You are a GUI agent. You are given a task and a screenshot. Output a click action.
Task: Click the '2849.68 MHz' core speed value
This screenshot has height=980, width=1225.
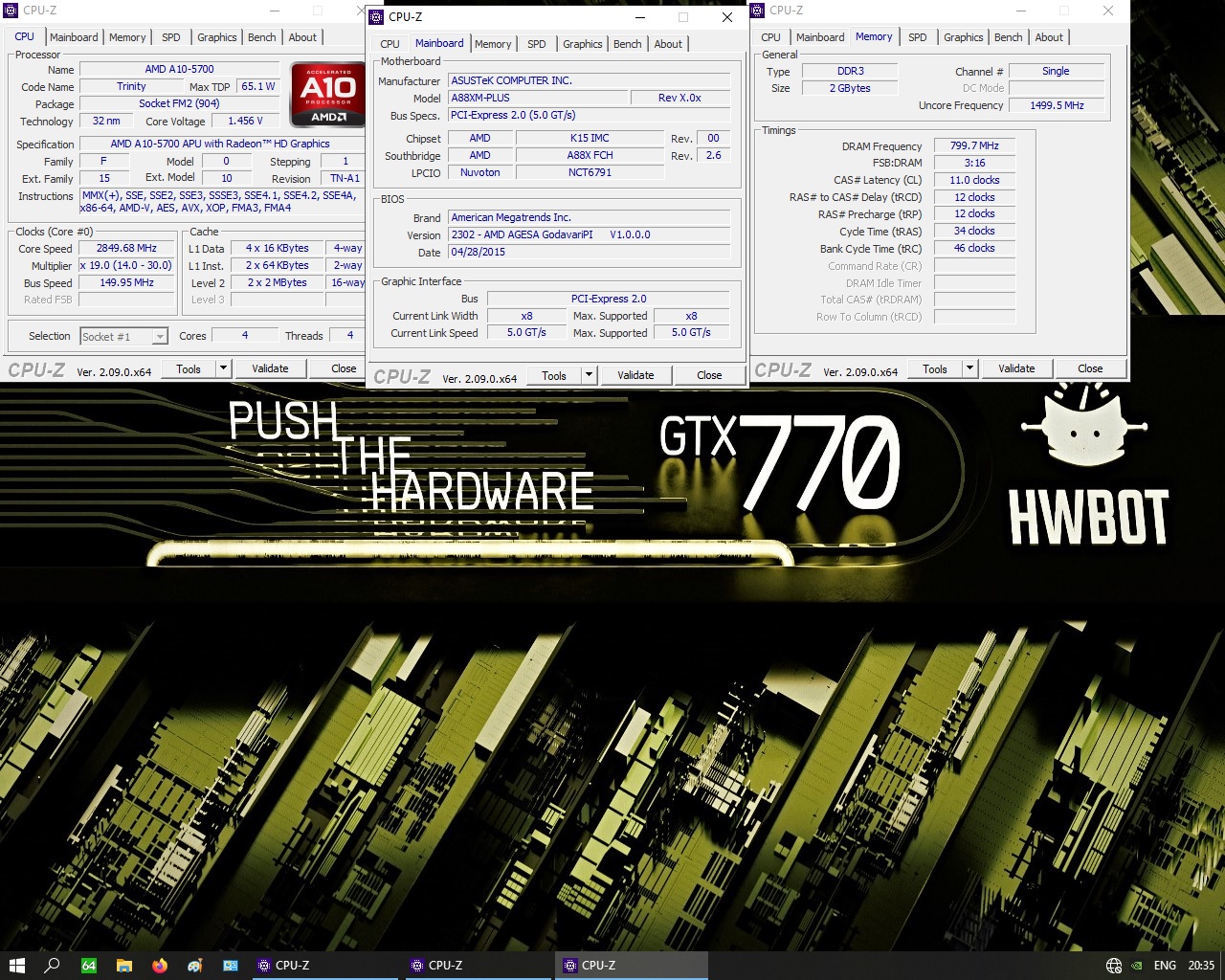[x=126, y=248]
